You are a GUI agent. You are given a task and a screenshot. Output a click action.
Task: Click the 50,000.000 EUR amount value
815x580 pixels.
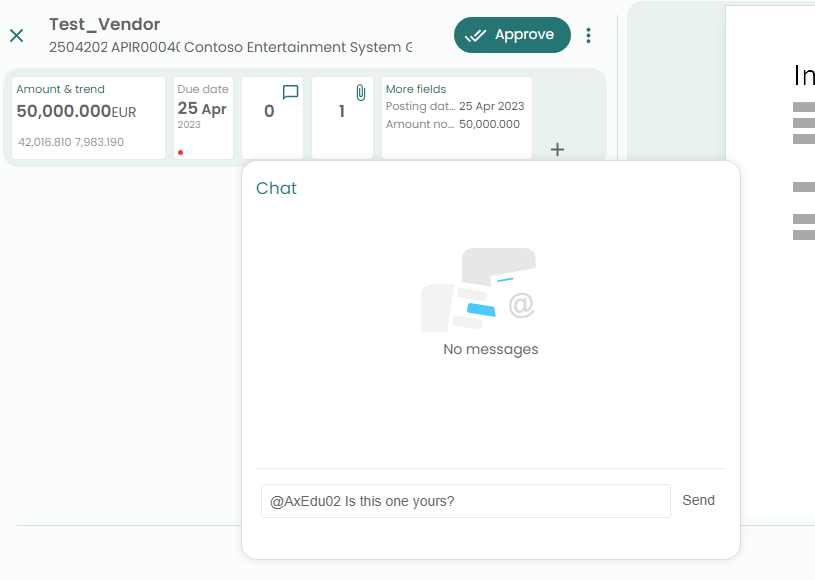tap(76, 111)
